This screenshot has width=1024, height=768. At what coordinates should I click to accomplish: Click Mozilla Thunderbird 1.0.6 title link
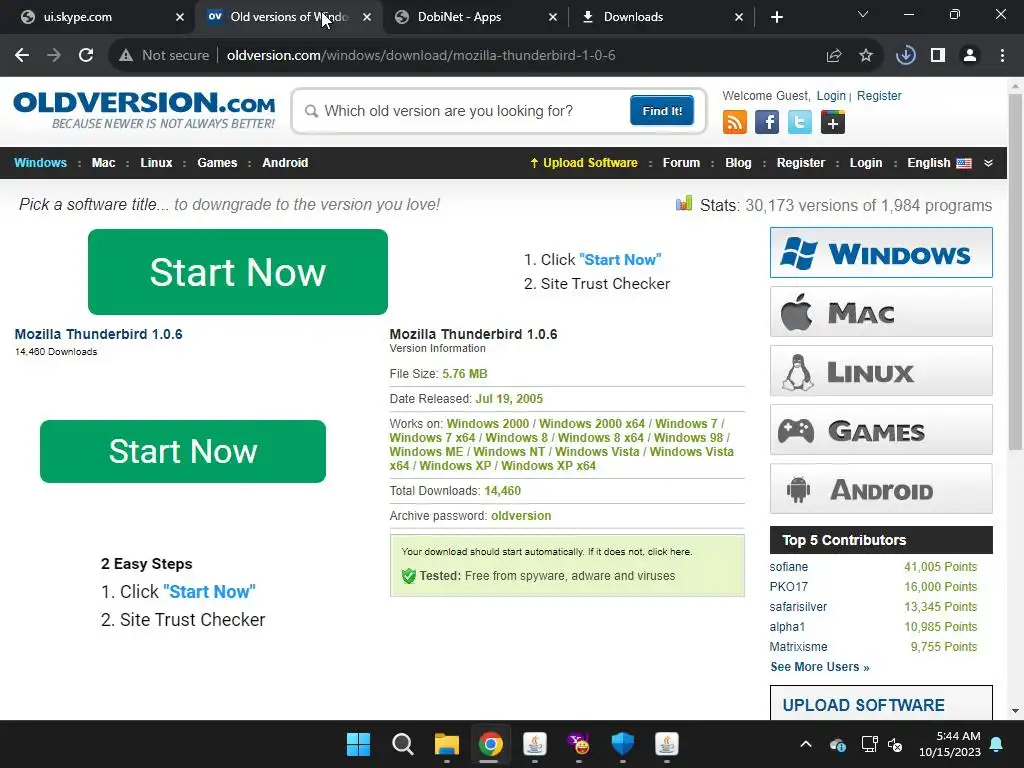[x=99, y=334]
